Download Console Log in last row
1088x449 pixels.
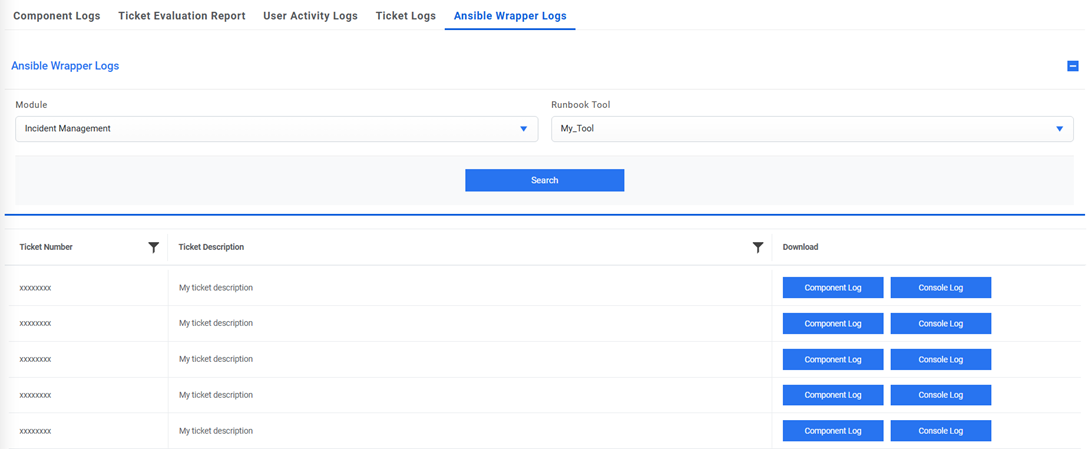click(x=940, y=431)
